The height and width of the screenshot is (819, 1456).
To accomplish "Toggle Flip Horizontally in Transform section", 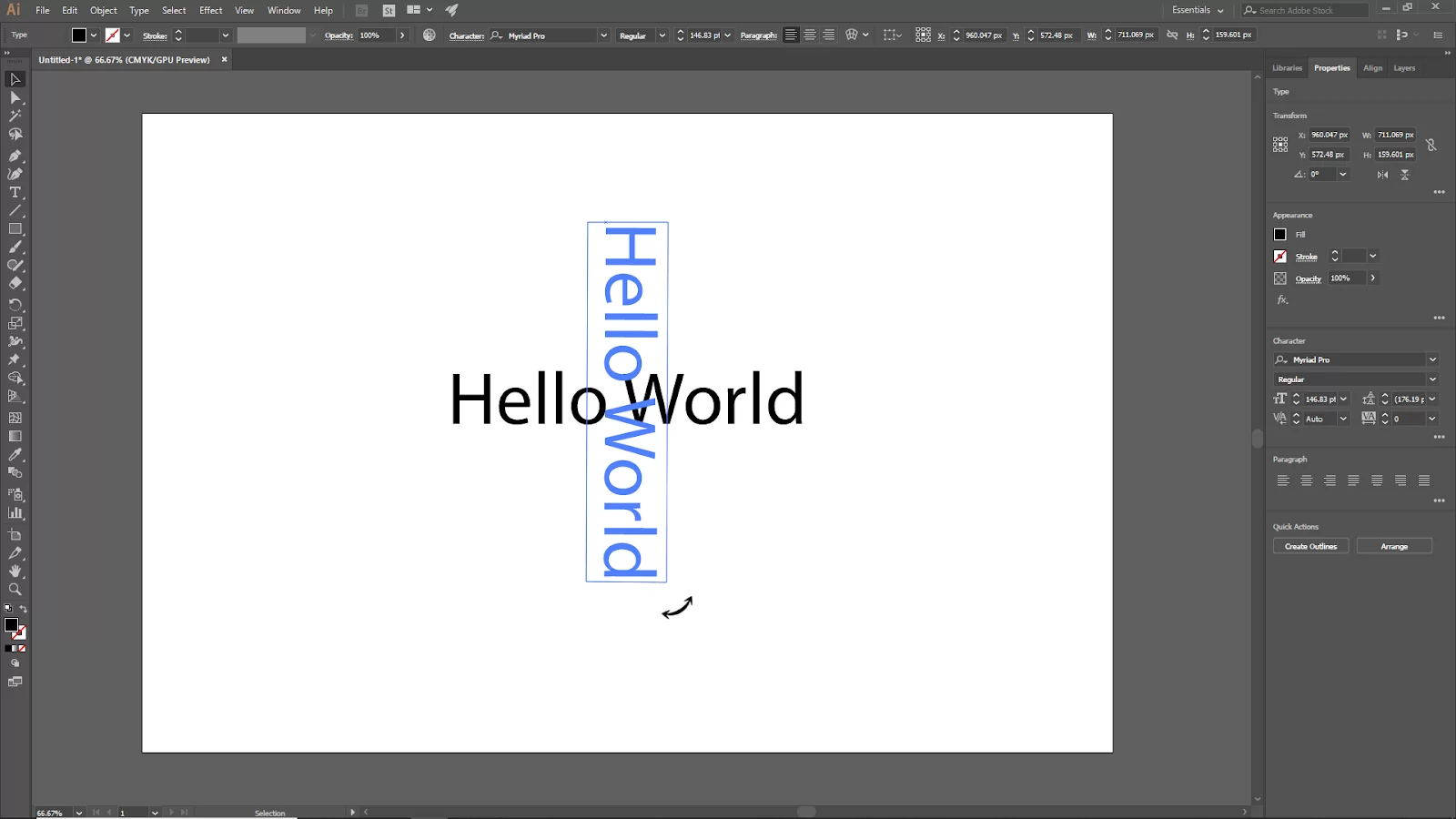I will point(1382,174).
